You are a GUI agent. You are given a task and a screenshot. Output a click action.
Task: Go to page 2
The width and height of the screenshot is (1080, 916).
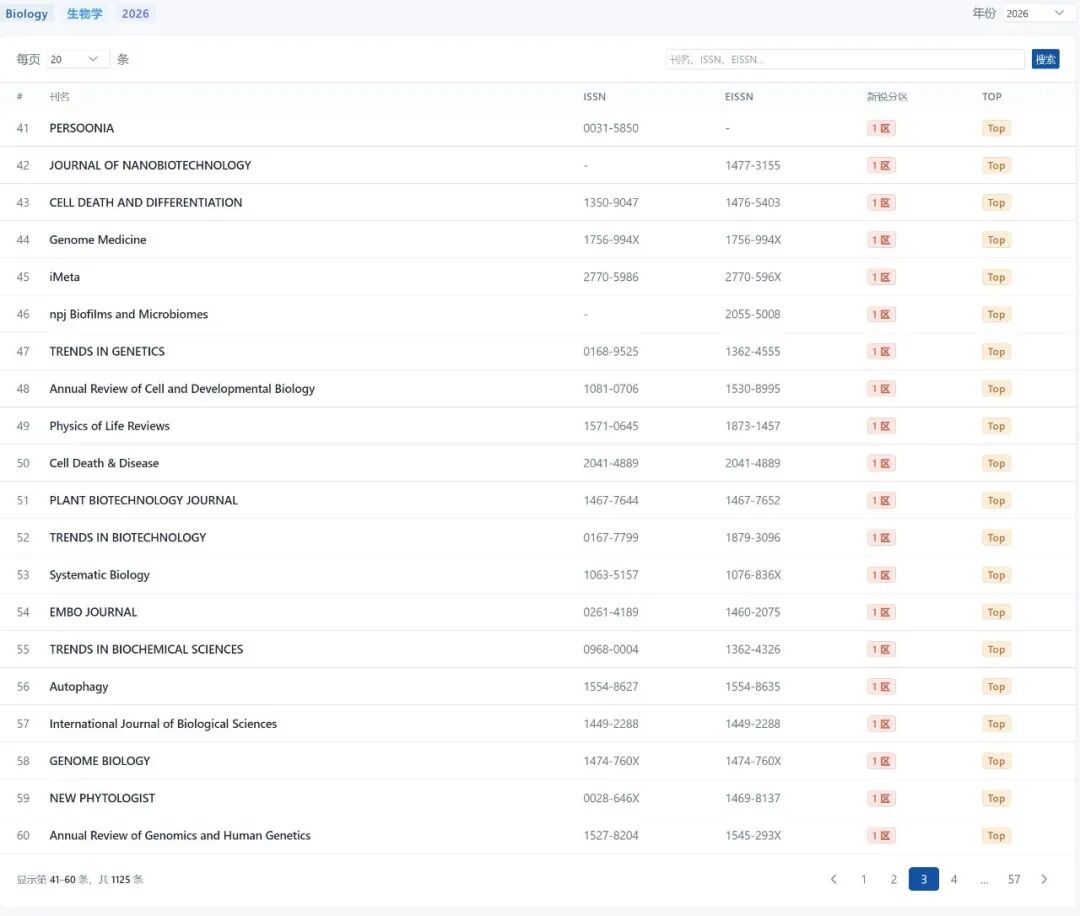pyautogui.click(x=894, y=879)
